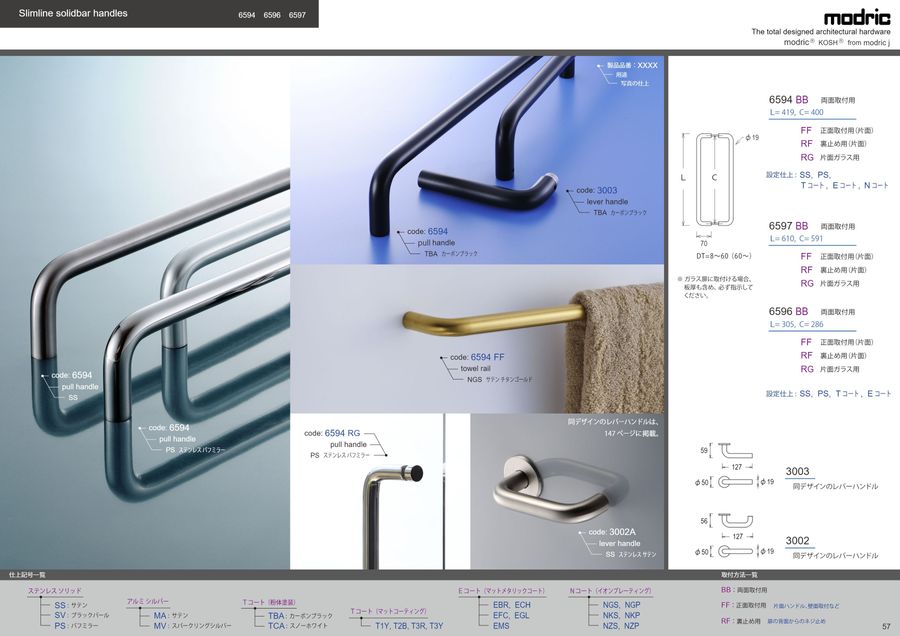Click the modric logo

coord(857,17)
